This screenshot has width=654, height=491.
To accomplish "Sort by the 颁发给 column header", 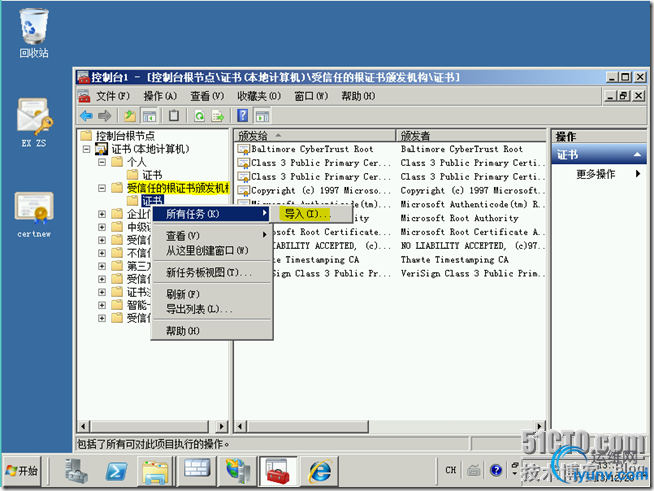I will [314, 136].
